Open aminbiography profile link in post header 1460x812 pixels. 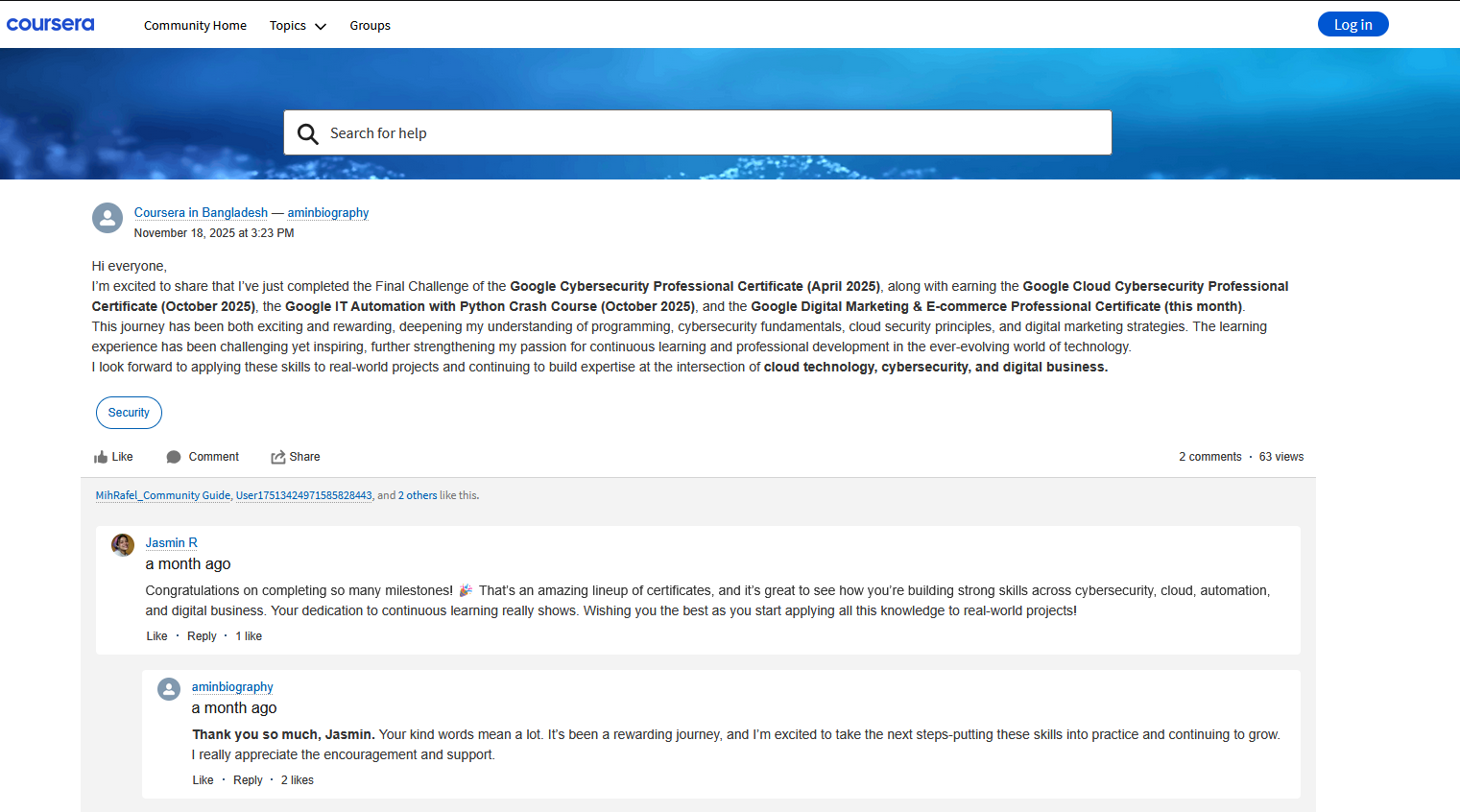pyautogui.click(x=328, y=213)
